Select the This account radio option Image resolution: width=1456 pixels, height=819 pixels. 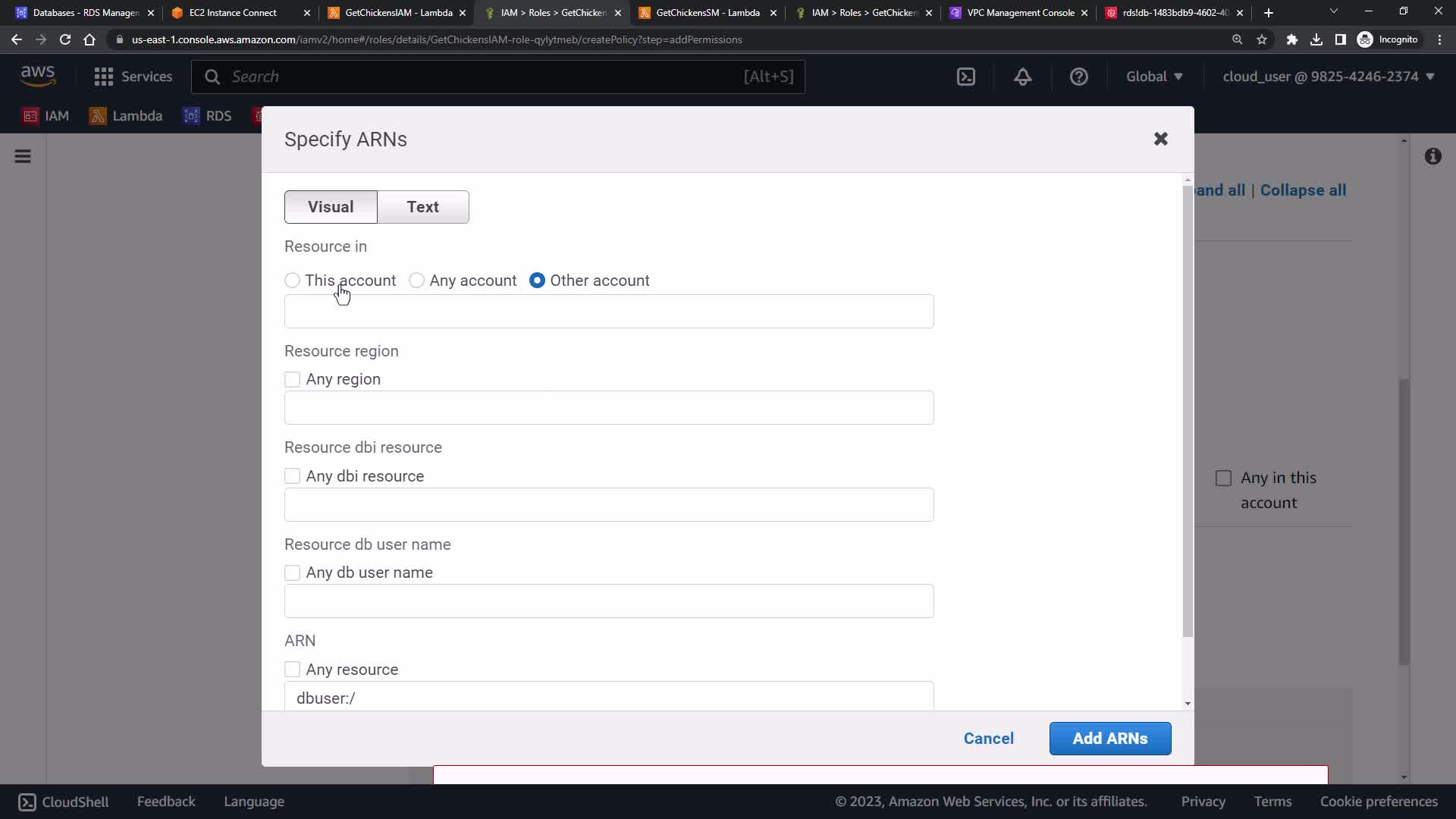pos(293,281)
